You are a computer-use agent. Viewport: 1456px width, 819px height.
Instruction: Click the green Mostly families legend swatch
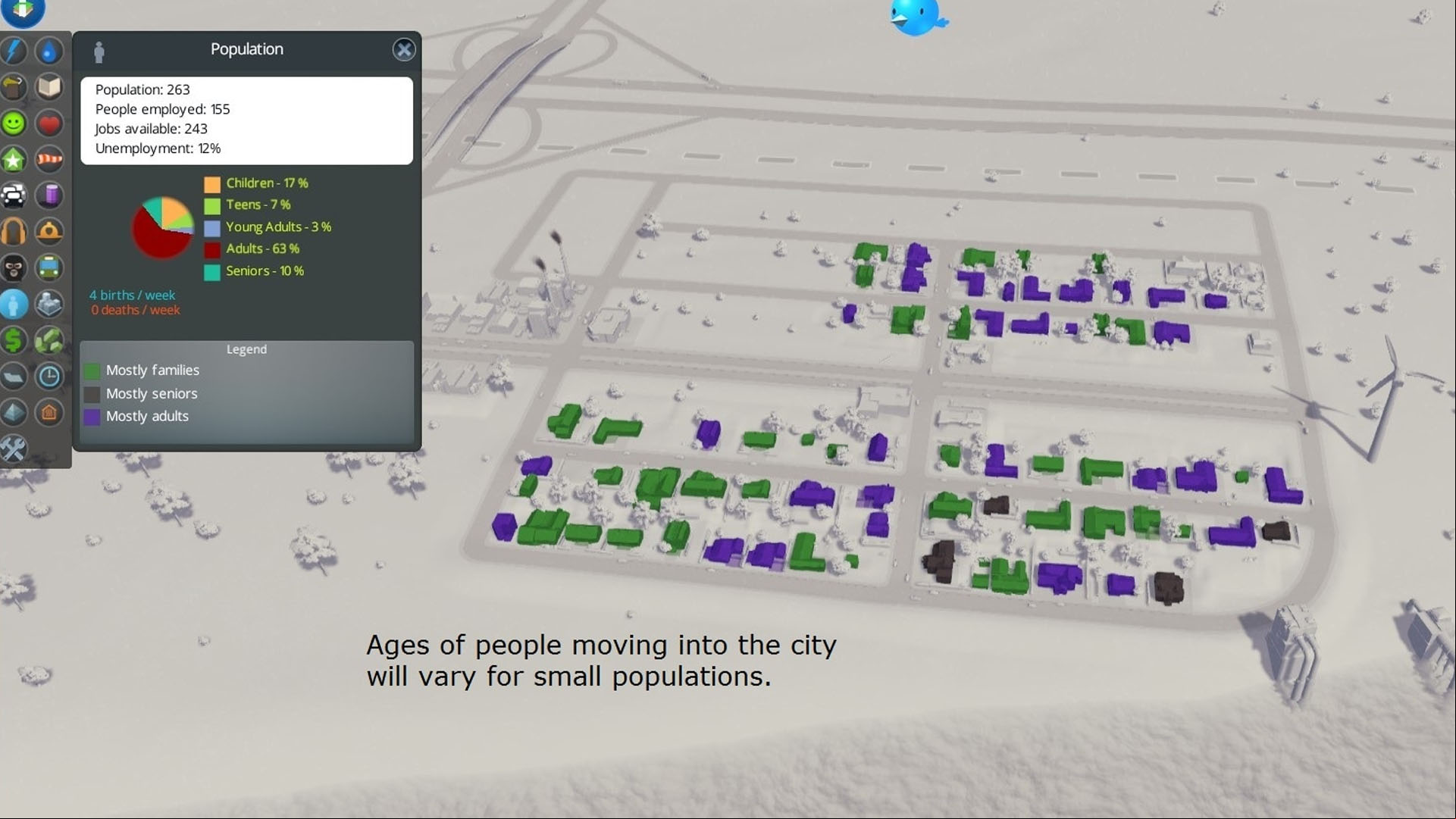(92, 371)
